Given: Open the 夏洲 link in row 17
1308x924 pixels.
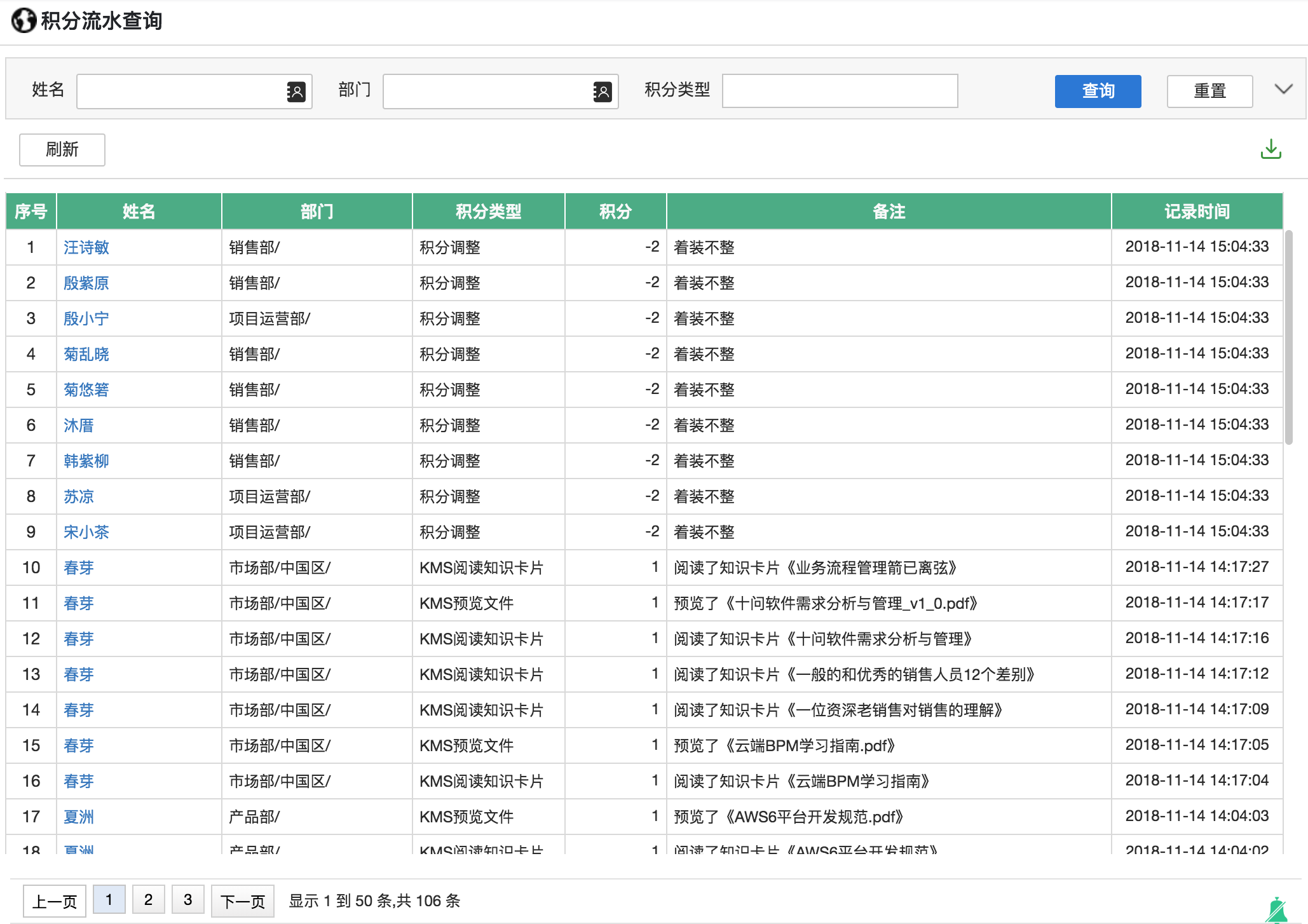Looking at the screenshot, I should [79, 817].
